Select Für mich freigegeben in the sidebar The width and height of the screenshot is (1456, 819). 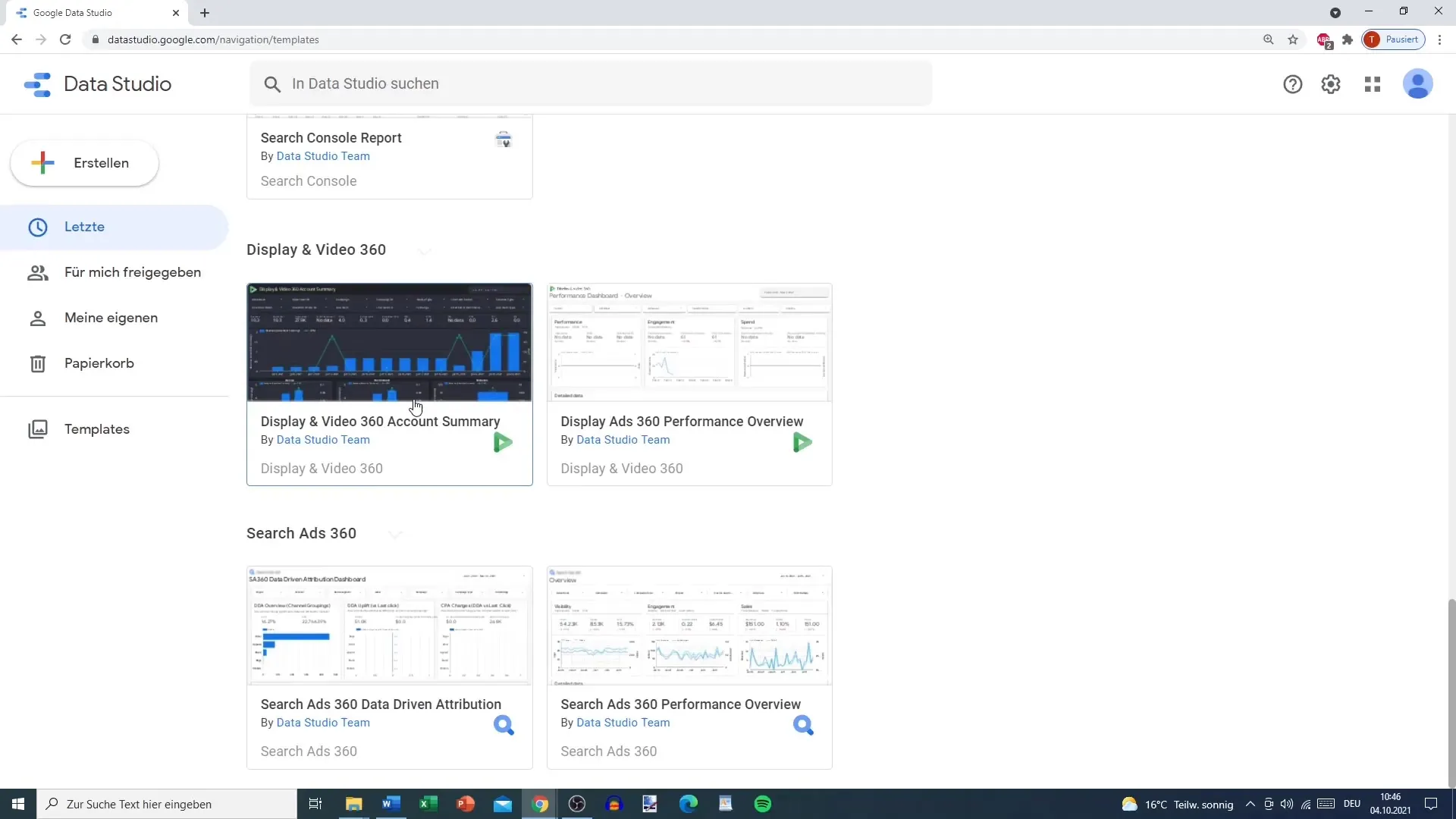pyautogui.click(x=114, y=272)
